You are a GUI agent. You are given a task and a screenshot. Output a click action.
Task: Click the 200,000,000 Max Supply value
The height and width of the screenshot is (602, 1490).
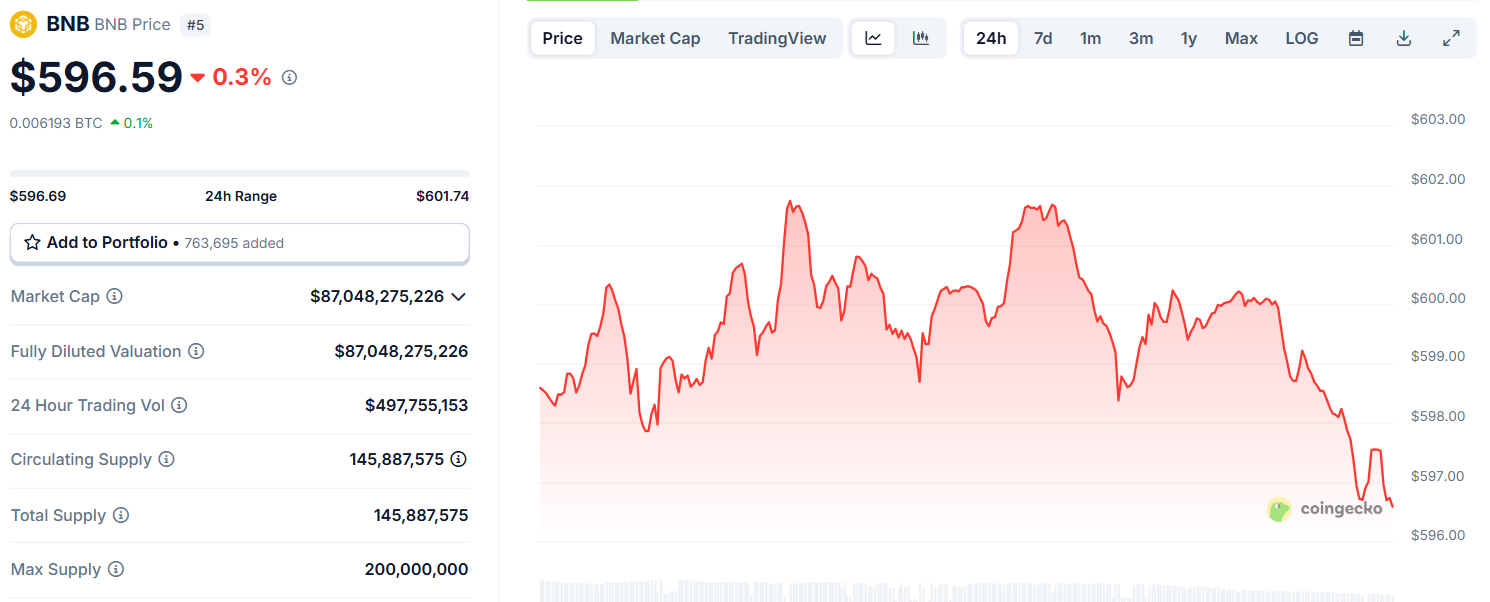(x=416, y=570)
